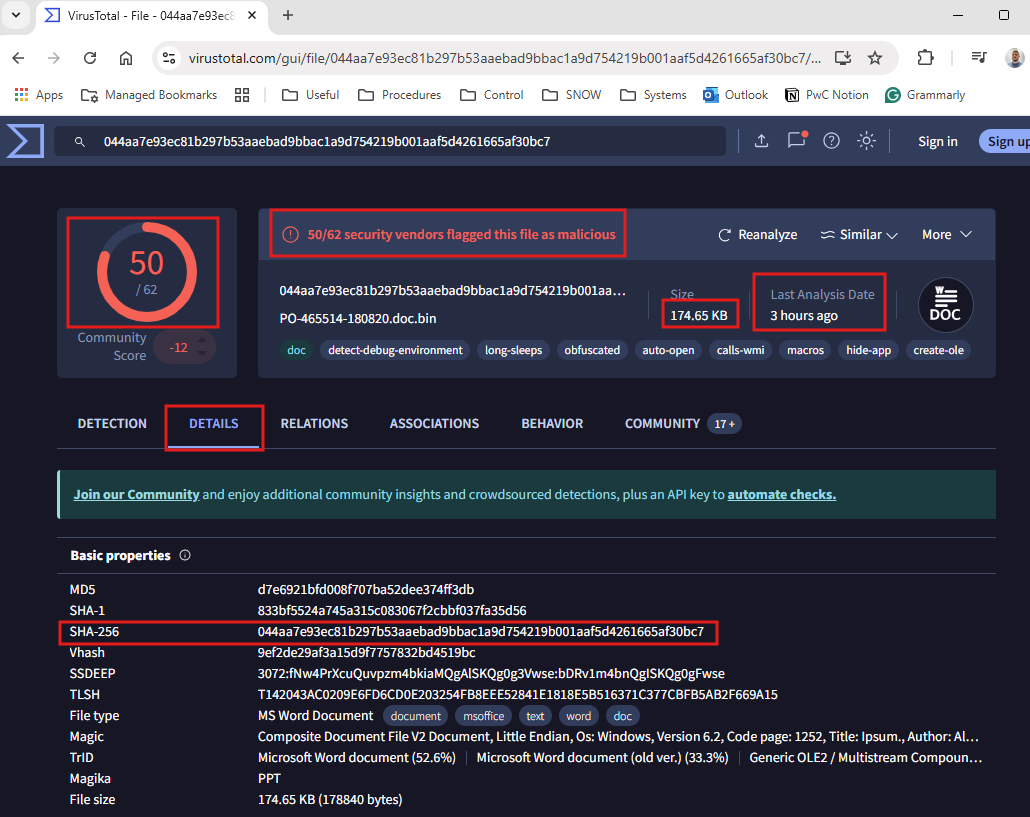This screenshot has width=1030, height=817.
Task: Bookmark this page with the star
Action: coord(875,58)
